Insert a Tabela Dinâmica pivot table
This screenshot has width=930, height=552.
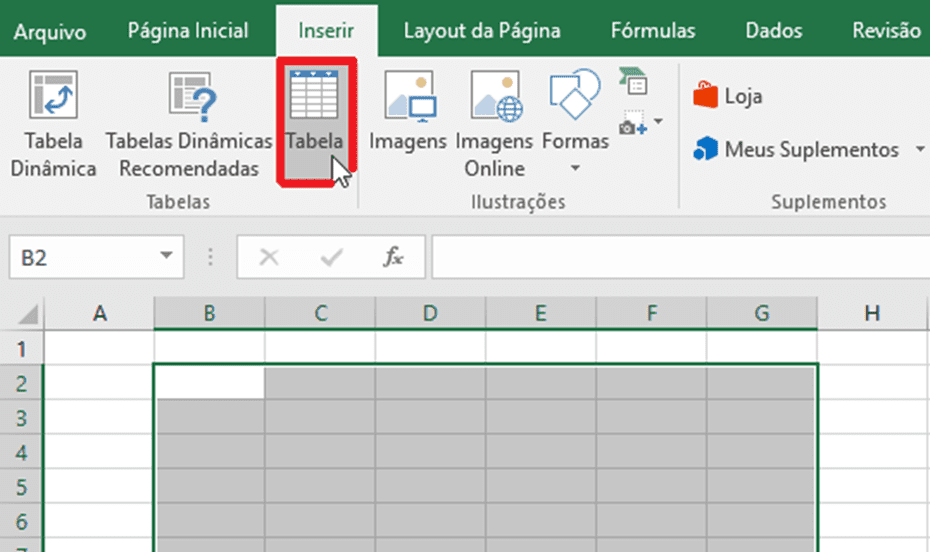[53, 125]
